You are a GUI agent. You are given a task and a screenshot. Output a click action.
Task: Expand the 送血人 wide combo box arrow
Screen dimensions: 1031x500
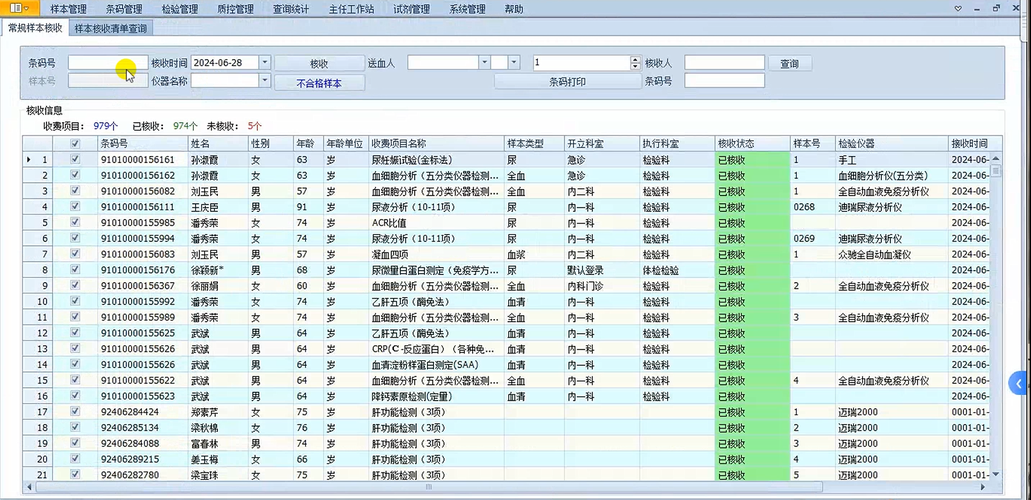coord(484,62)
